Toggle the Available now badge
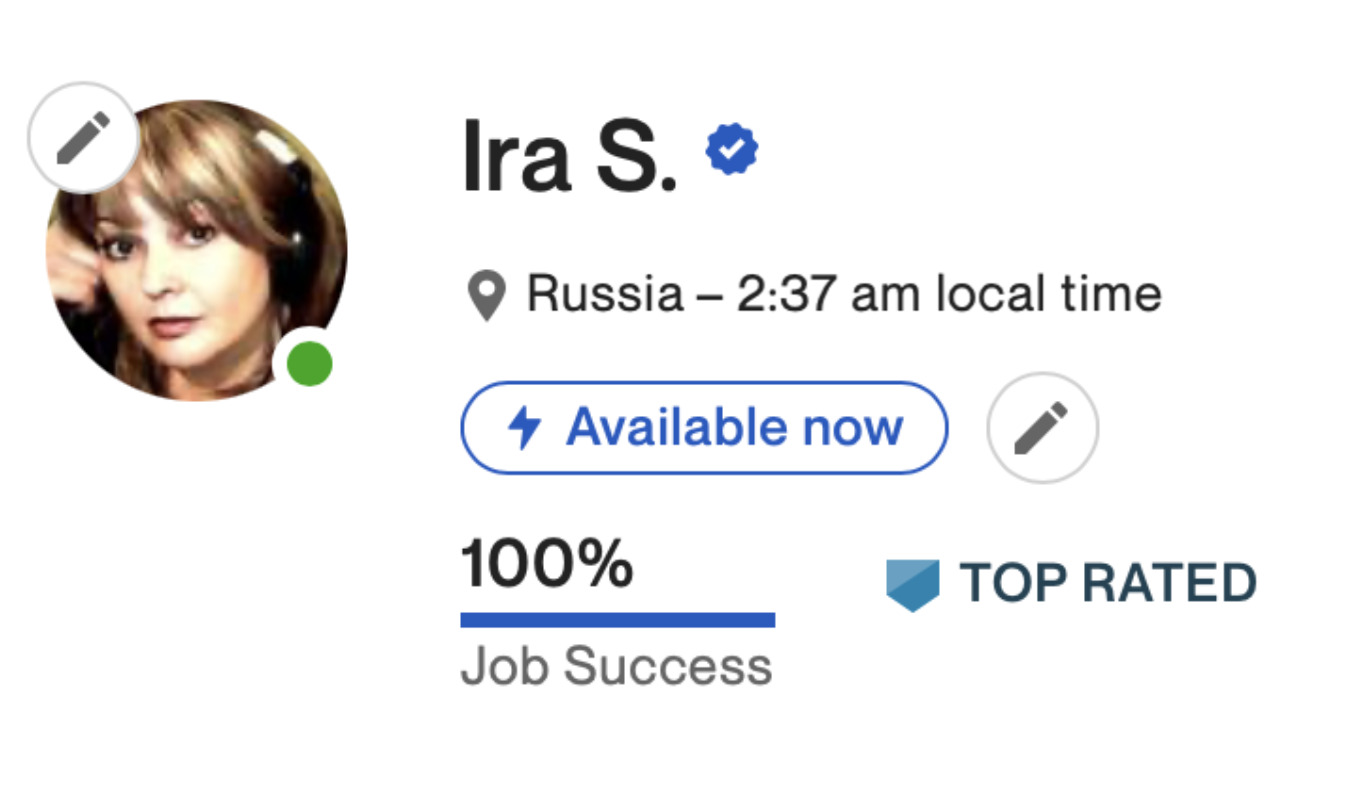This screenshot has width=1348, height=798. [x=703, y=428]
